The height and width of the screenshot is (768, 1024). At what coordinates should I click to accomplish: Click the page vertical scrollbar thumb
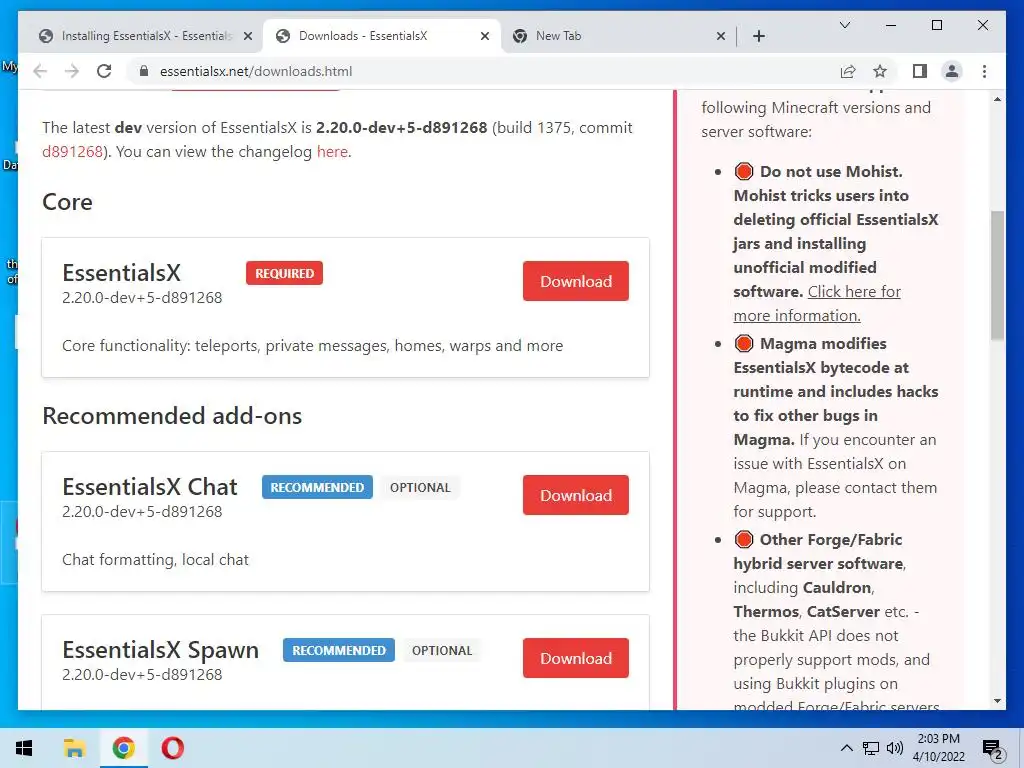click(997, 275)
